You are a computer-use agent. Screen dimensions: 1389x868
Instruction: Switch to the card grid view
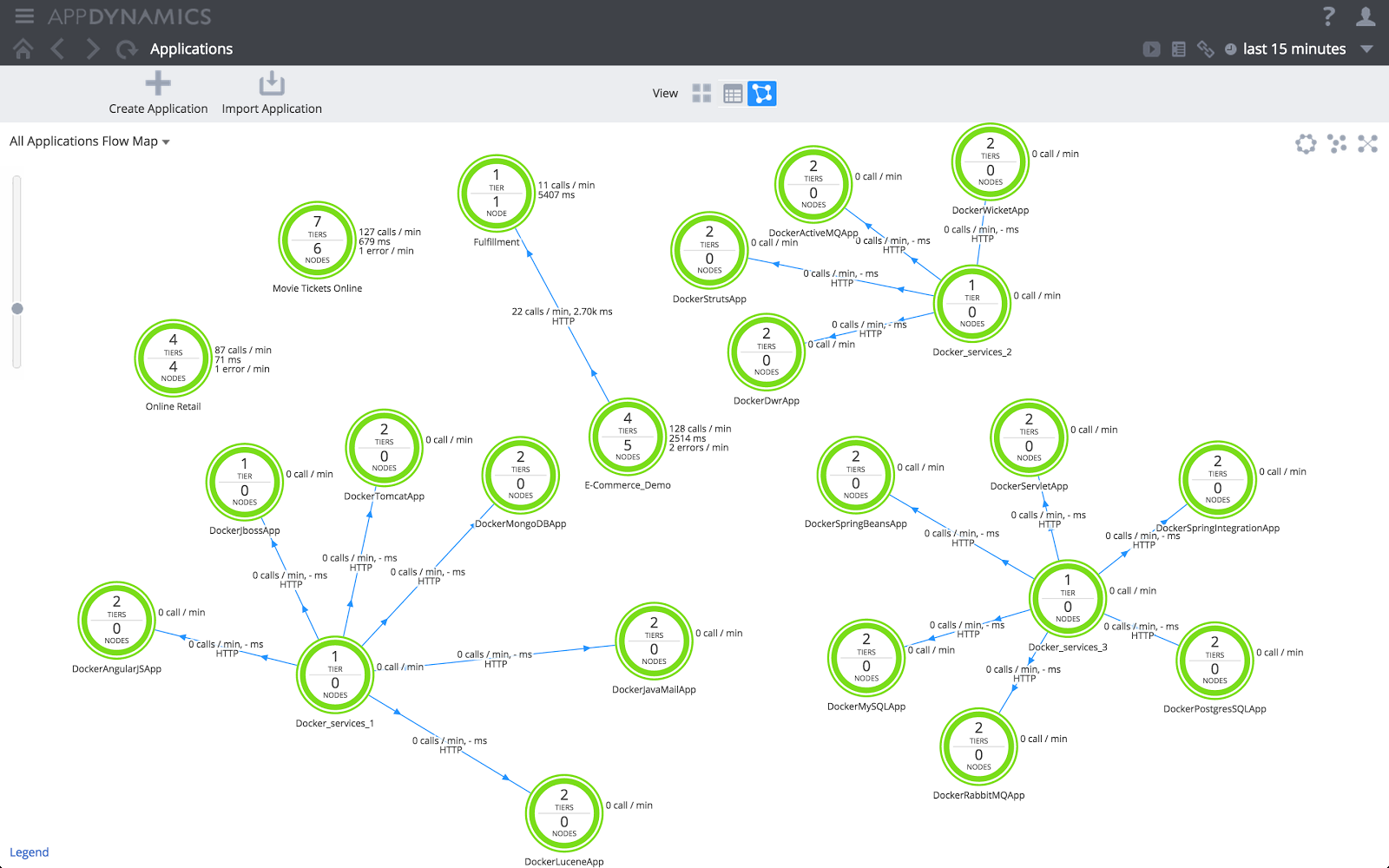click(701, 94)
